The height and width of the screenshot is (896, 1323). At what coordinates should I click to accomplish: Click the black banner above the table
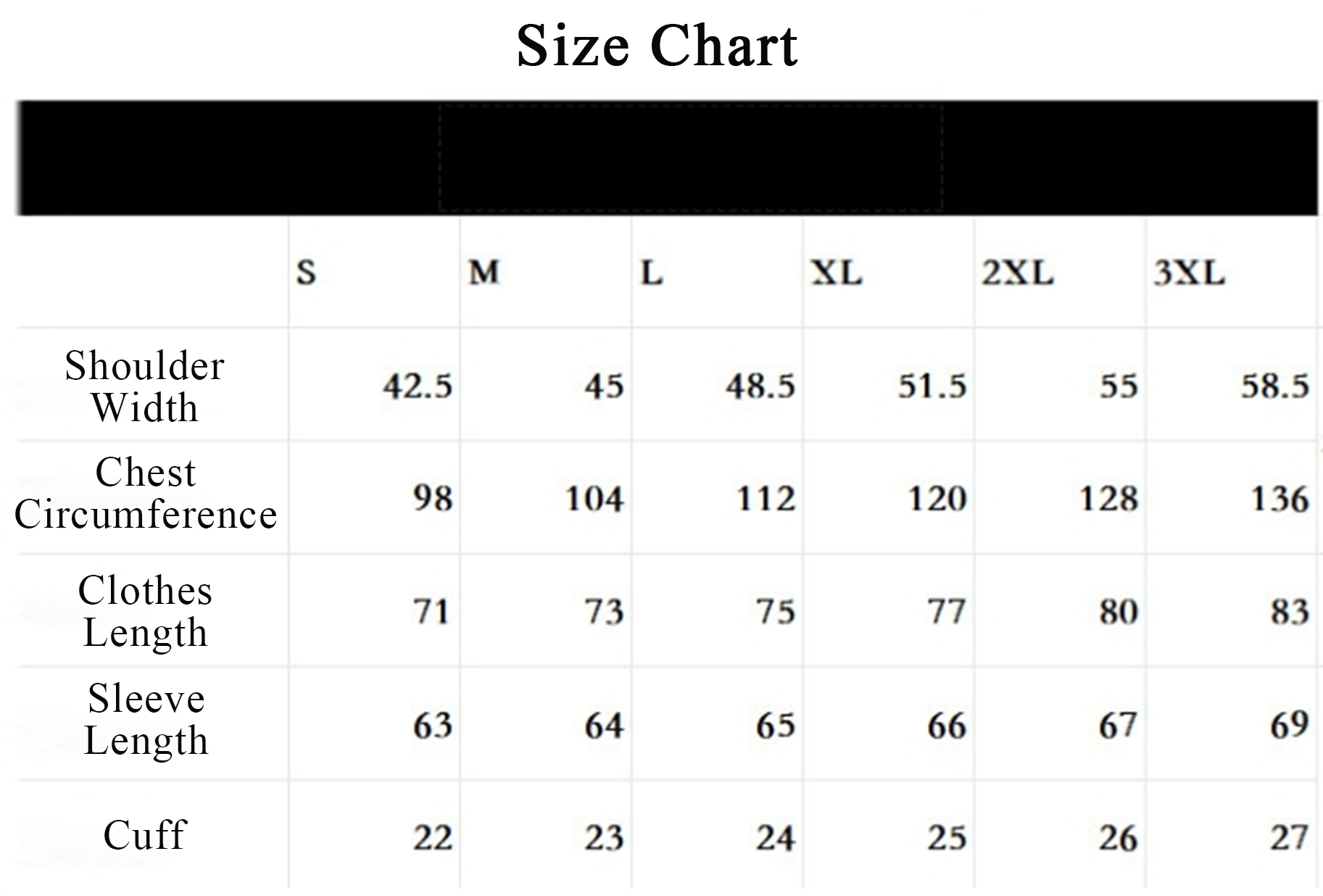(x=667, y=158)
